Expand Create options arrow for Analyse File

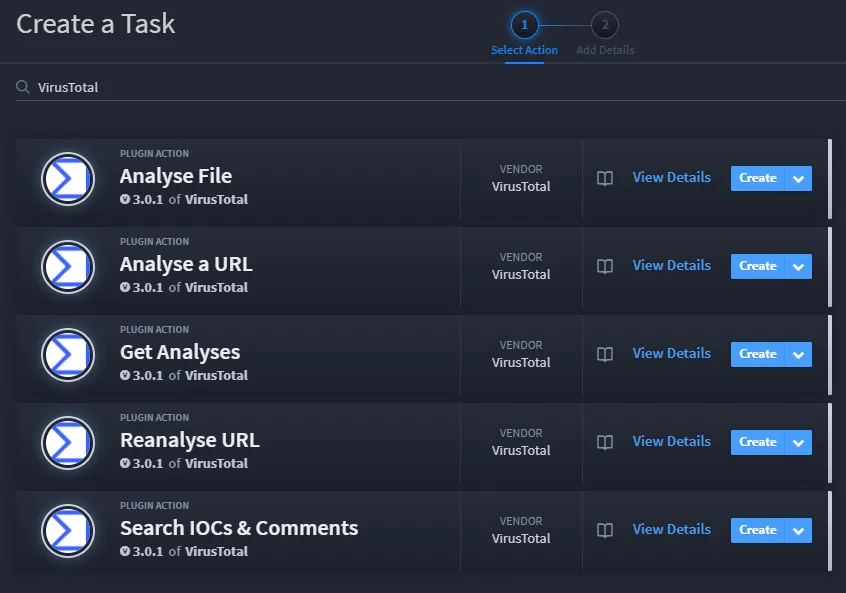(799, 179)
